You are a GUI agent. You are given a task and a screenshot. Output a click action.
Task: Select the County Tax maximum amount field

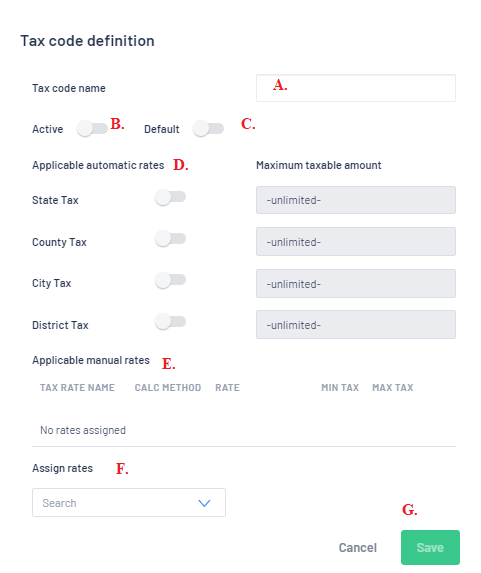tap(356, 242)
